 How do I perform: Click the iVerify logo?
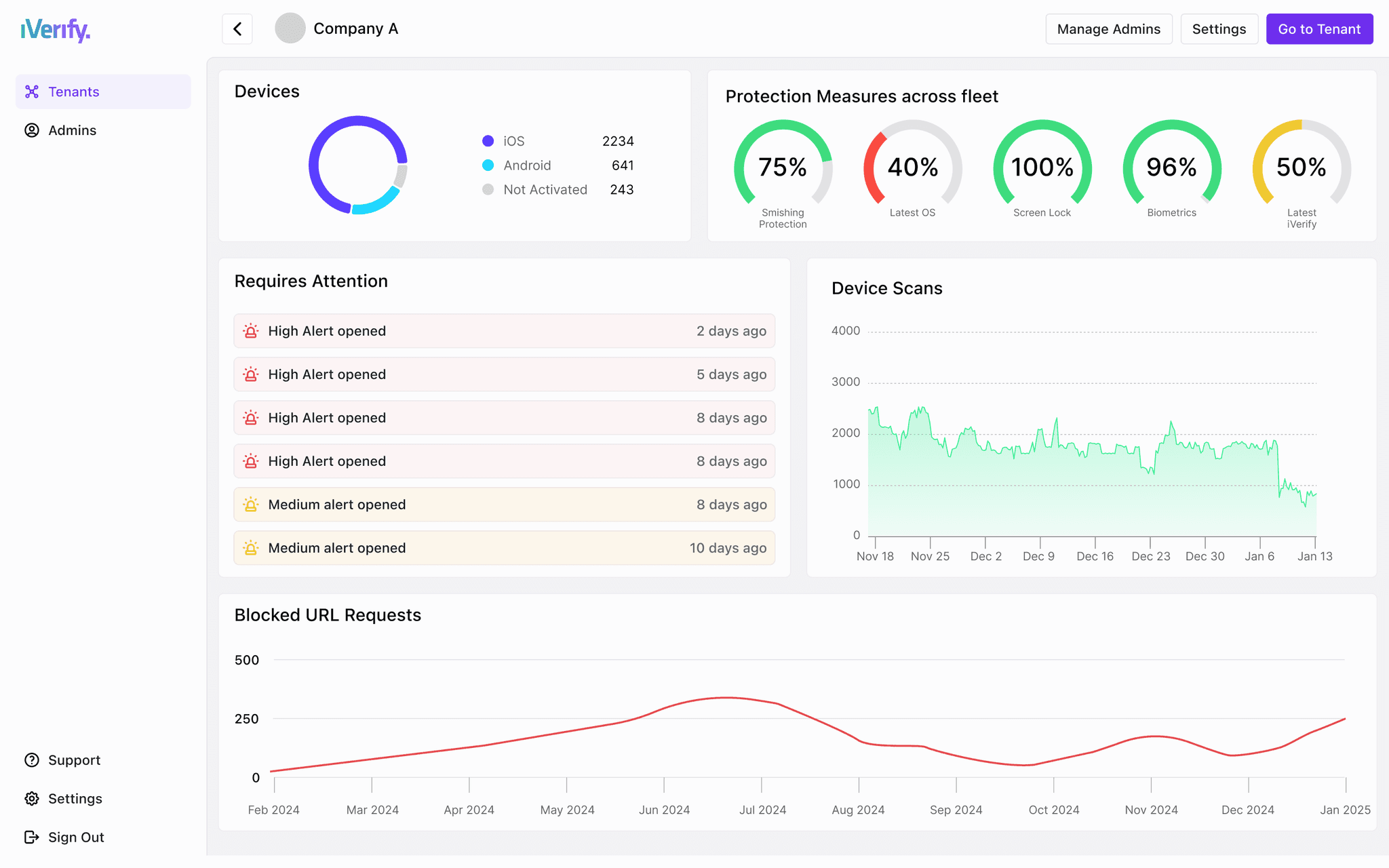tap(56, 30)
